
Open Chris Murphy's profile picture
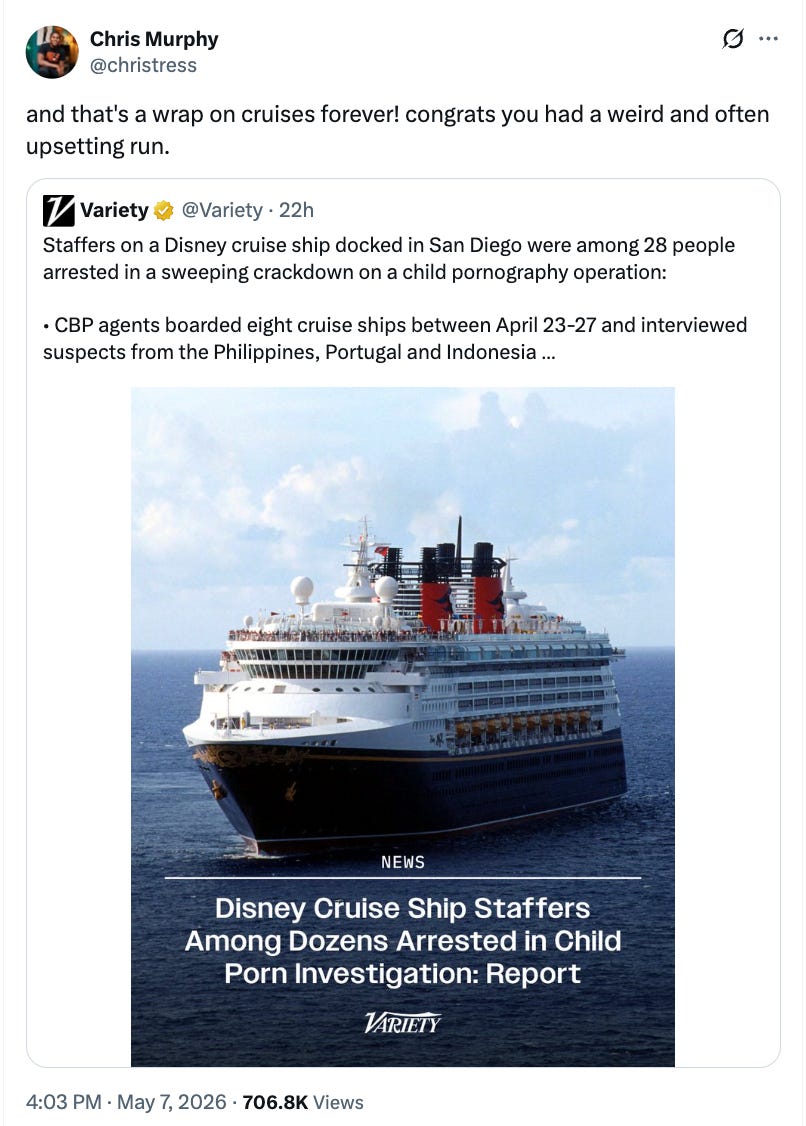pos(52,52)
